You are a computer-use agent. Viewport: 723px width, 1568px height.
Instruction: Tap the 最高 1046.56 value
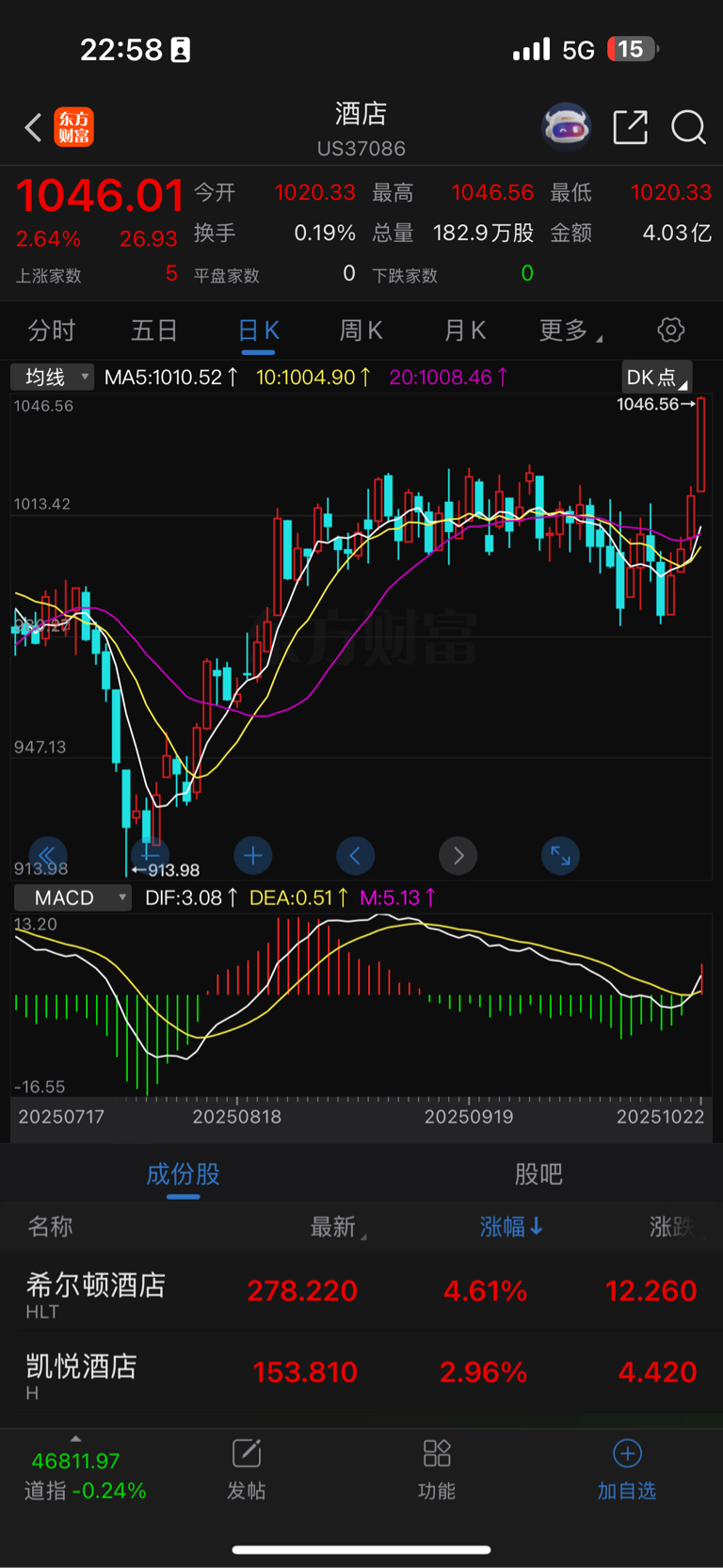[x=492, y=192]
